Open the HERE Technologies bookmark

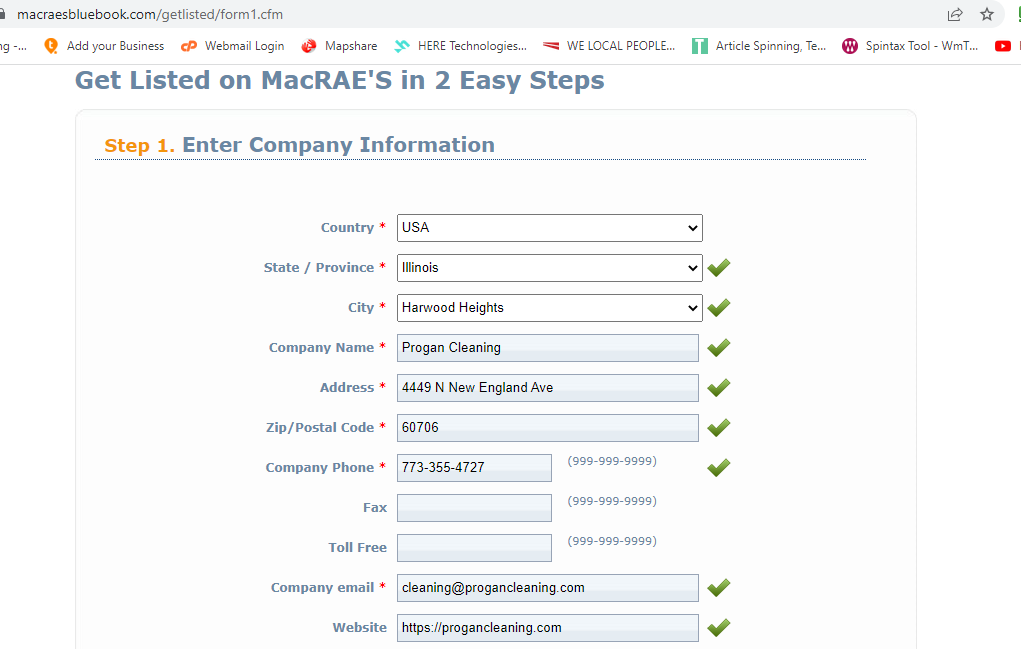[x=460, y=46]
